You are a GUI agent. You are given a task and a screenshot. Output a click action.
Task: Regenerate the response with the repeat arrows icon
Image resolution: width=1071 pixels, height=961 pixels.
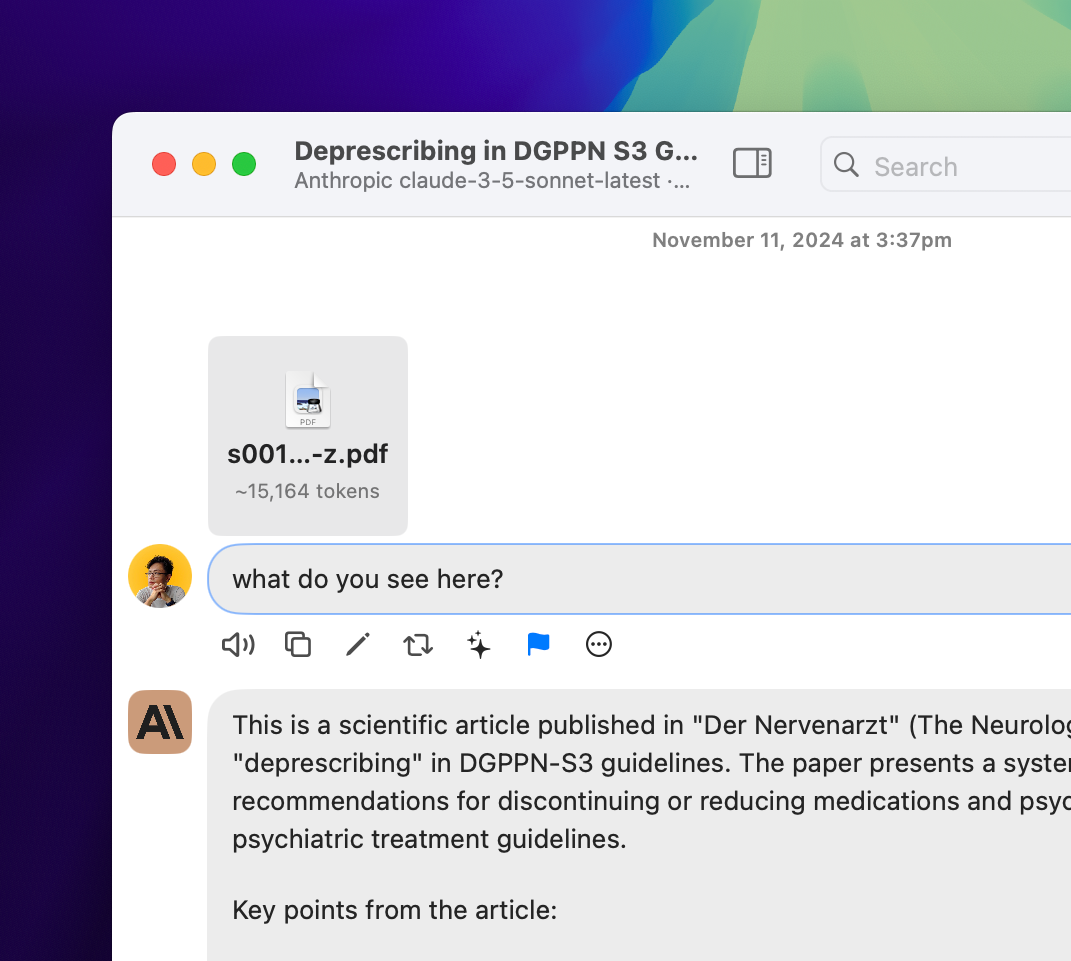pyautogui.click(x=418, y=645)
